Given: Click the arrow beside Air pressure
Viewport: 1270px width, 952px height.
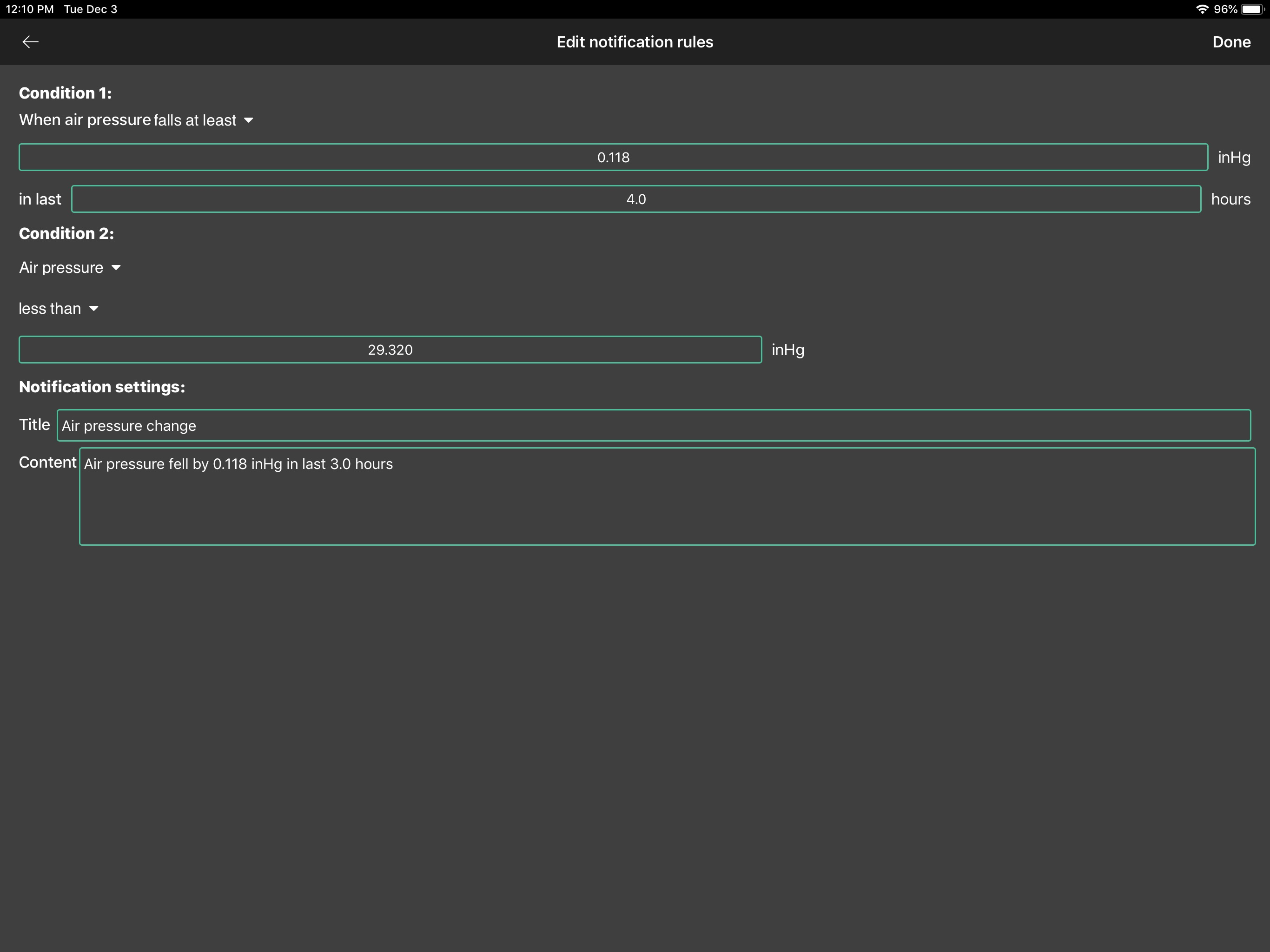Looking at the screenshot, I should tap(116, 268).
